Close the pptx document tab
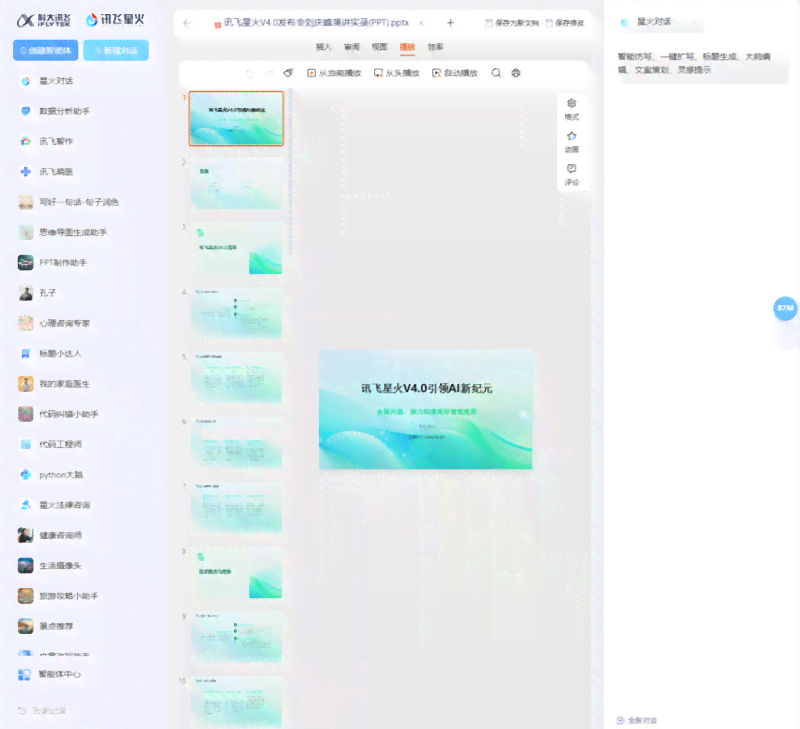800x729 pixels. (x=421, y=23)
